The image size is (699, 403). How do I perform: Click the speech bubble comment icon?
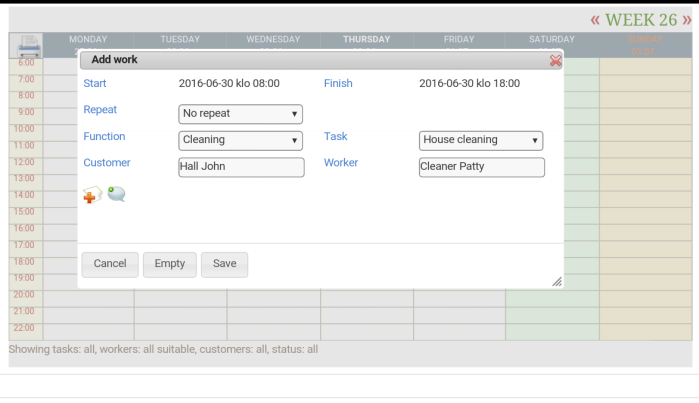117,194
